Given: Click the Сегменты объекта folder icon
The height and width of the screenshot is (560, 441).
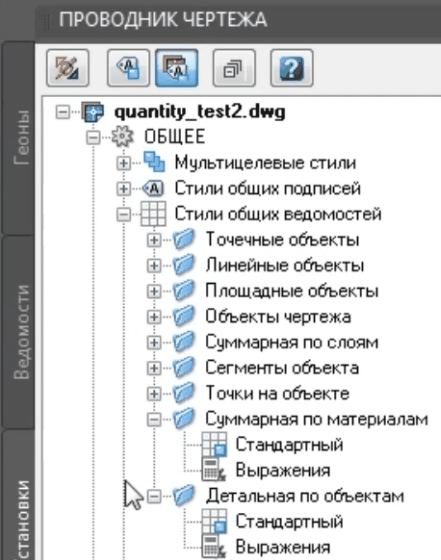Looking at the screenshot, I should pyautogui.click(x=184, y=368).
